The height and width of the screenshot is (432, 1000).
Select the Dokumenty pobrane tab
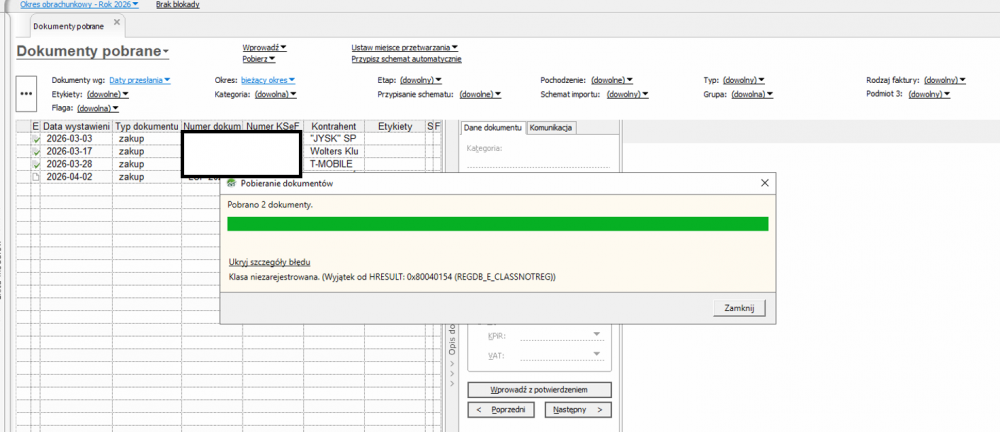tap(69, 26)
